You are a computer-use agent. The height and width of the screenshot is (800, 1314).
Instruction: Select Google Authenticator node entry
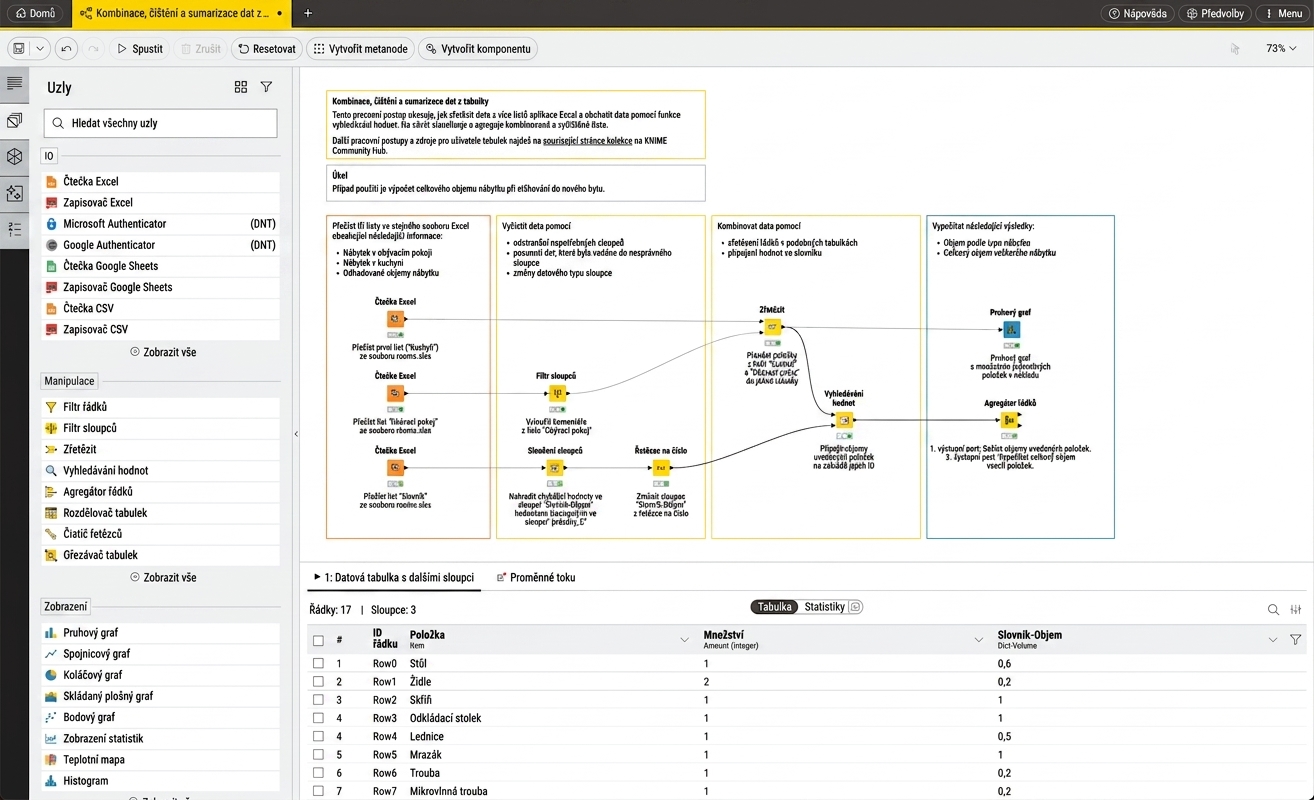(160, 245)
